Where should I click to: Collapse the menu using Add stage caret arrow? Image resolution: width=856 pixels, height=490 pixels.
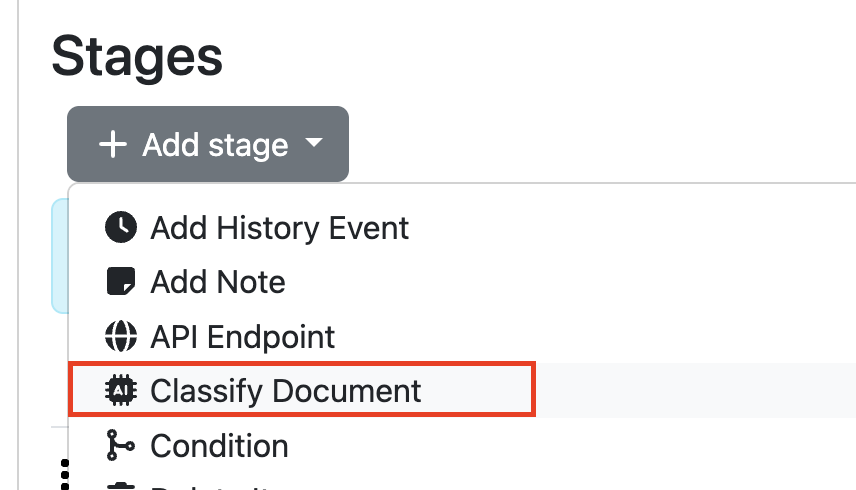[x=314, y=142]
